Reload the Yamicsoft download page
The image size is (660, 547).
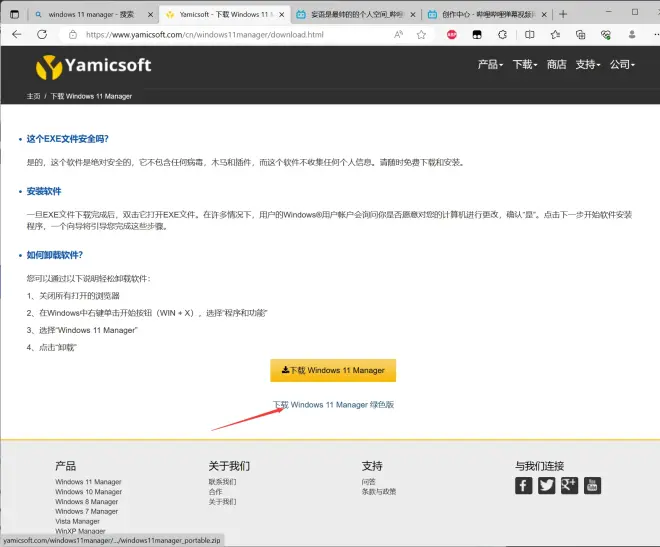pyautogui.click(x=42, y=35)
